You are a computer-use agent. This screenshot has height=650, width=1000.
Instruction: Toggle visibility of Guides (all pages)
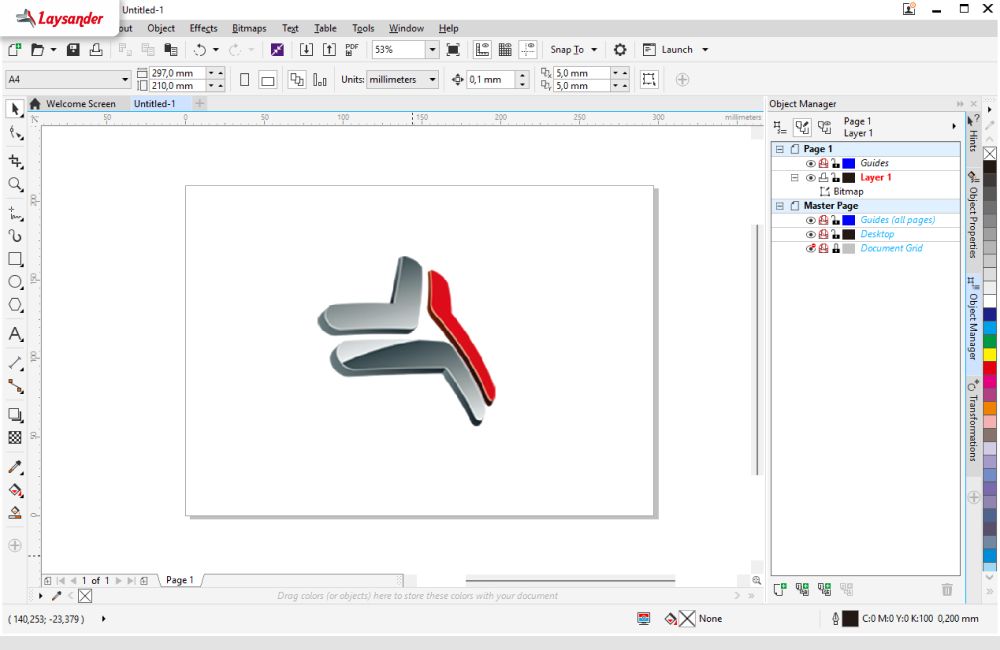tap(811, 220)
